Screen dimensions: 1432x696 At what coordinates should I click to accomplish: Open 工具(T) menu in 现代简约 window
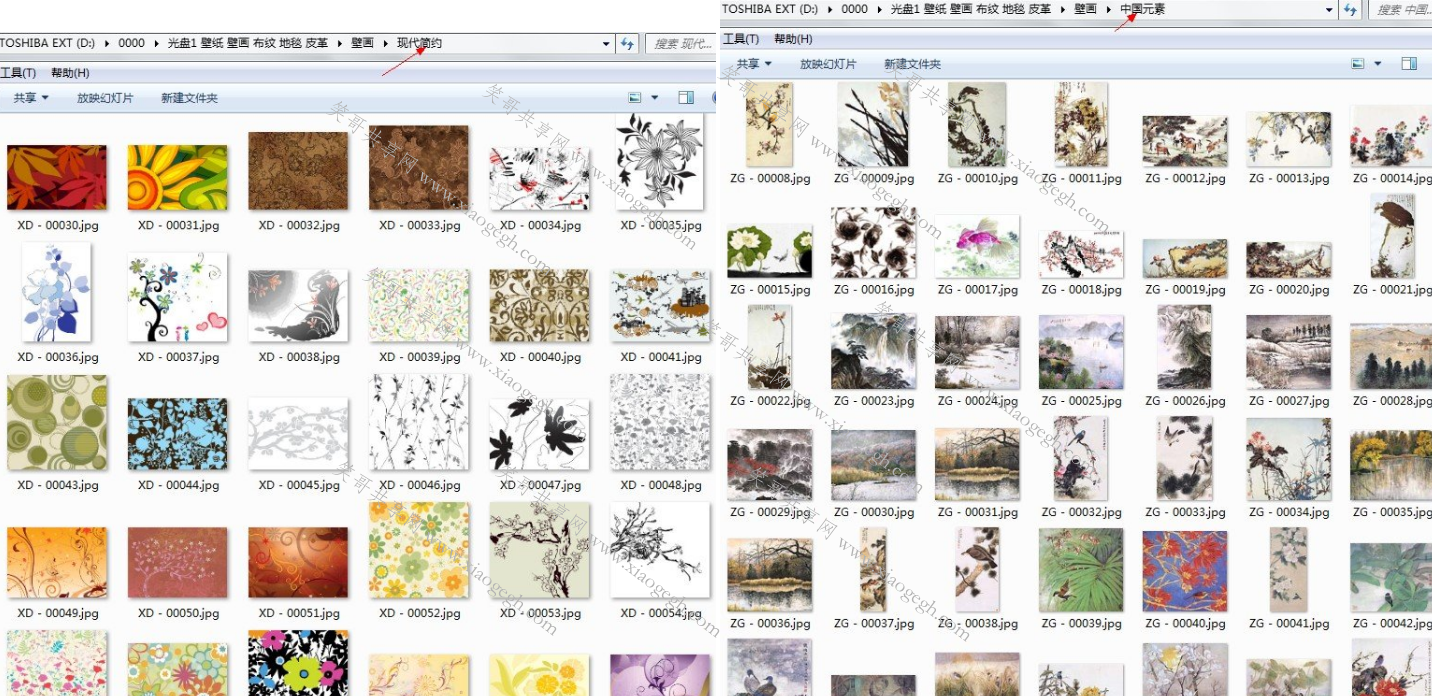(x=18, y=73)
